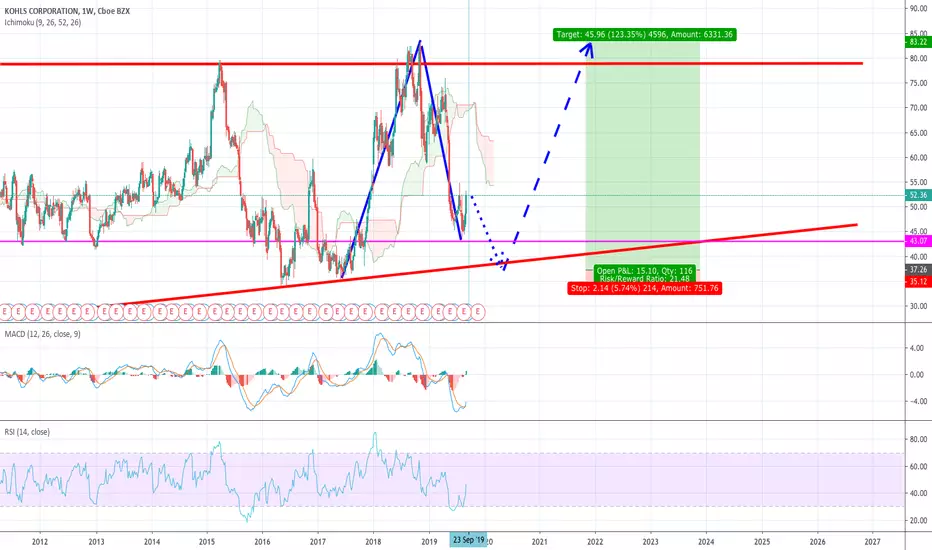
Task: Click 50.00 on the price axis
Action: click(x=918, y=207)
